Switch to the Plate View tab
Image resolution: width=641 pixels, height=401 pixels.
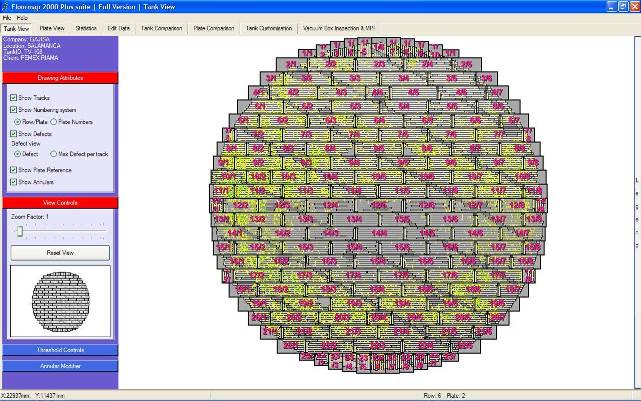pos(52,28)
